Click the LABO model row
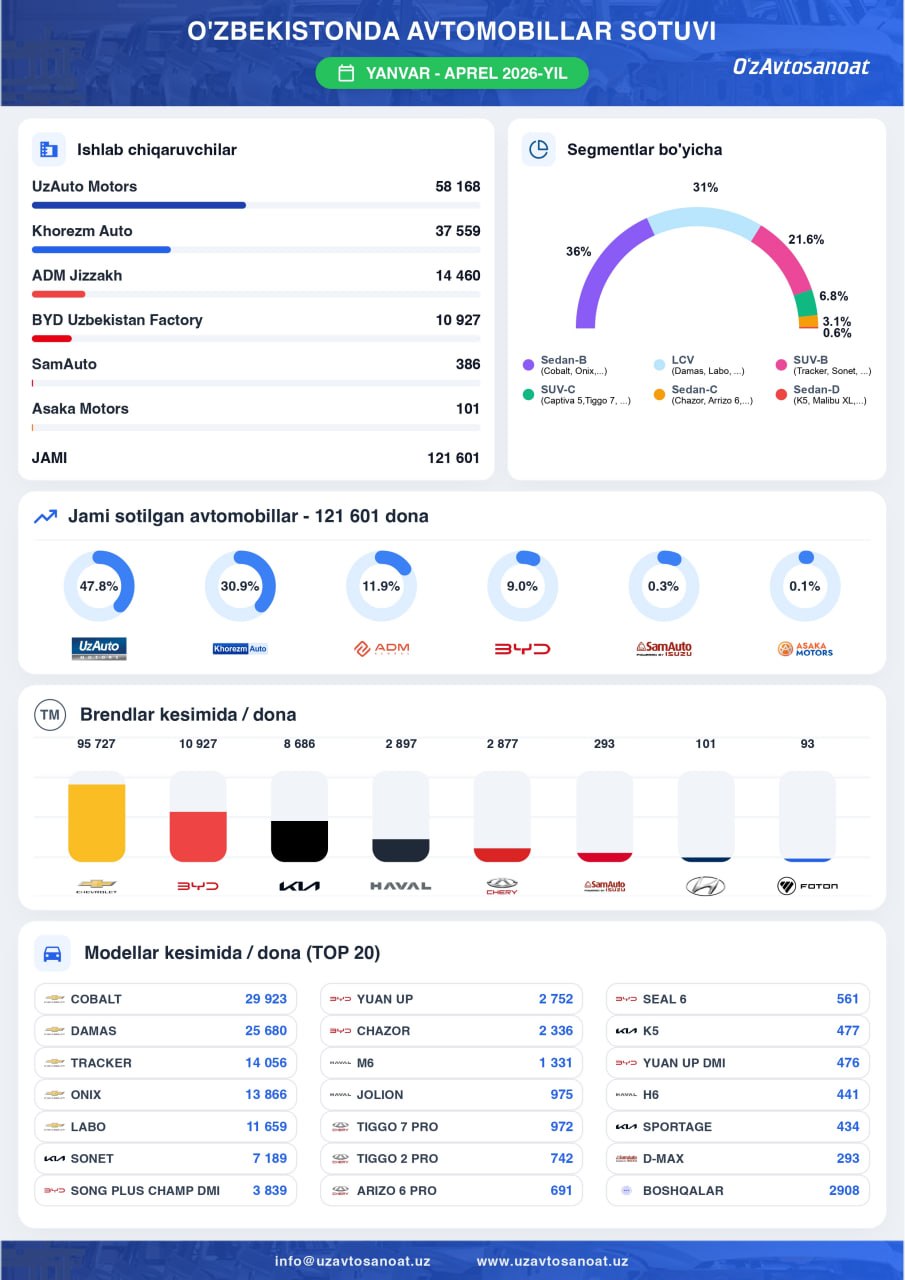The width and height of the screenshot is (905, 1280). tap(166, 1127)
